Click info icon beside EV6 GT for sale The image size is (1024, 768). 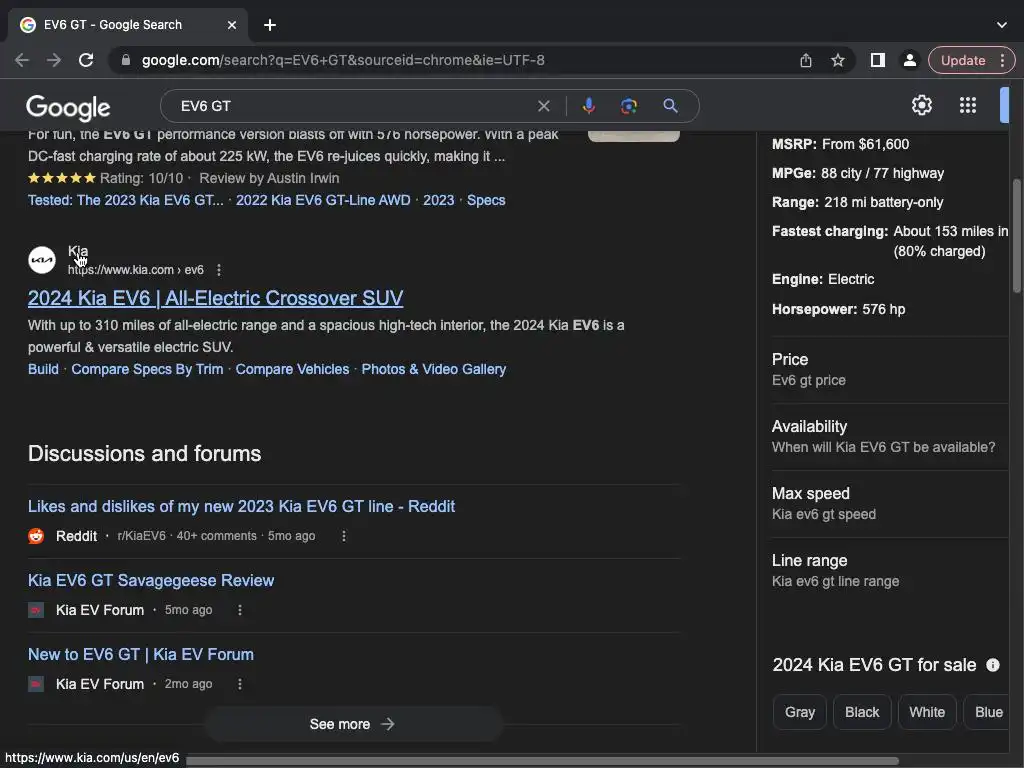[x=993, y=665]
